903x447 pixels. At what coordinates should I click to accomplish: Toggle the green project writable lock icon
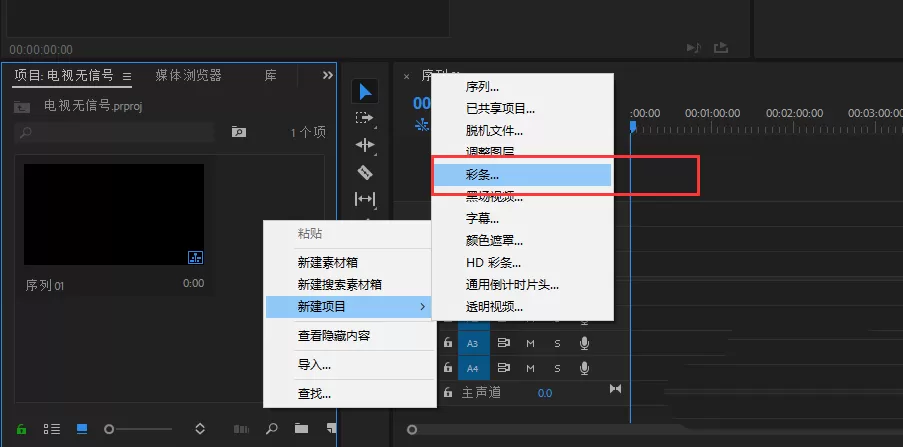pyautogui.click(x=21, y=429)
